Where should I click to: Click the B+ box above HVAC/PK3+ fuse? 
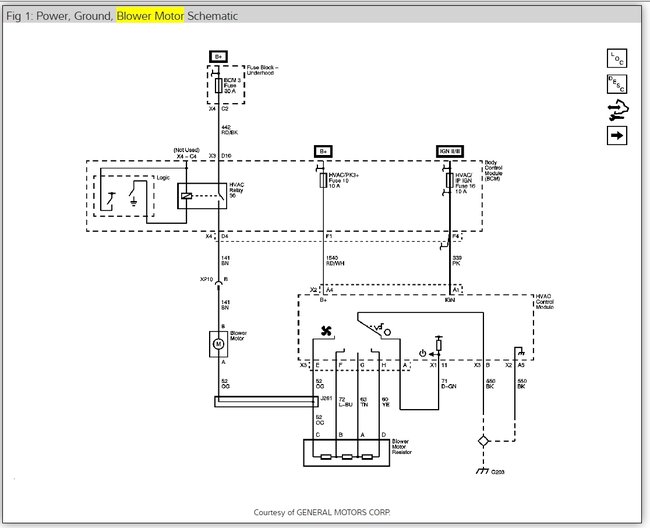(323, 151)
